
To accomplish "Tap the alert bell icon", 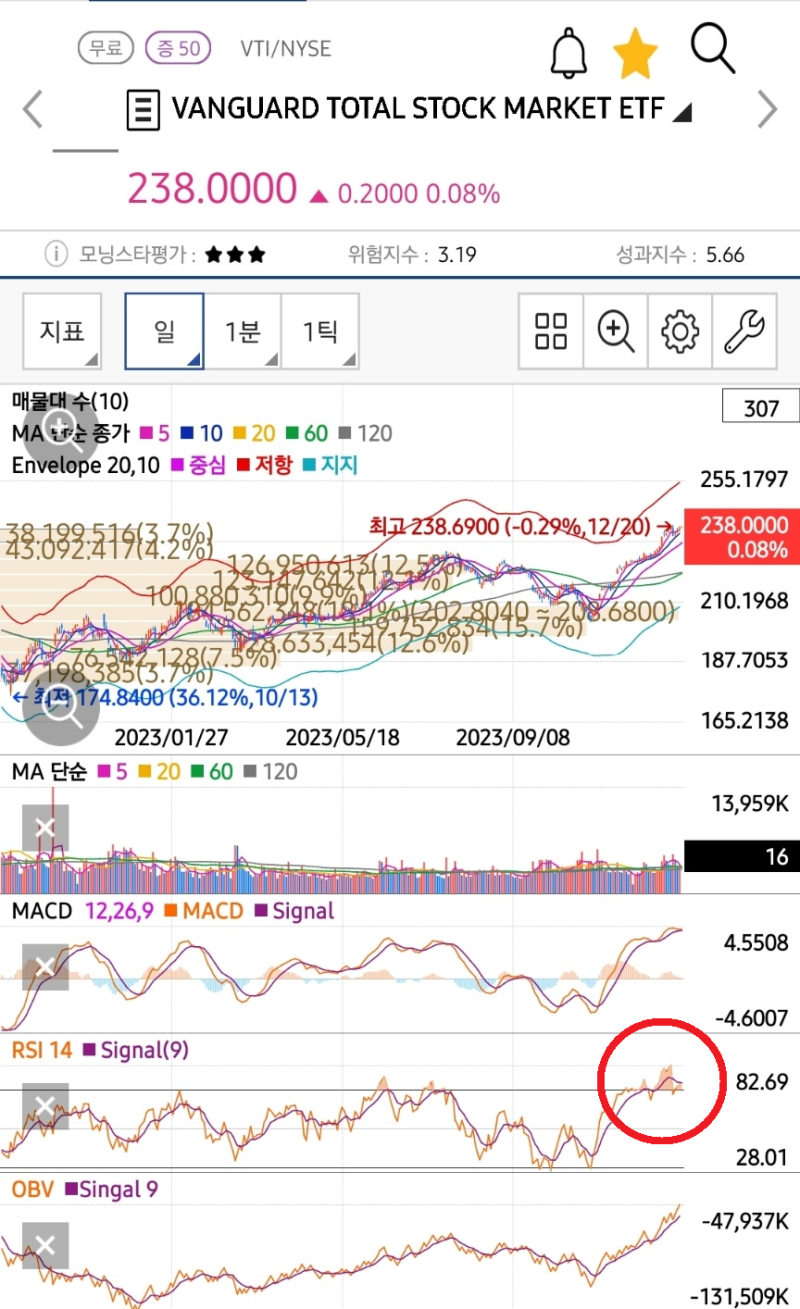I will tap(570, 52).
